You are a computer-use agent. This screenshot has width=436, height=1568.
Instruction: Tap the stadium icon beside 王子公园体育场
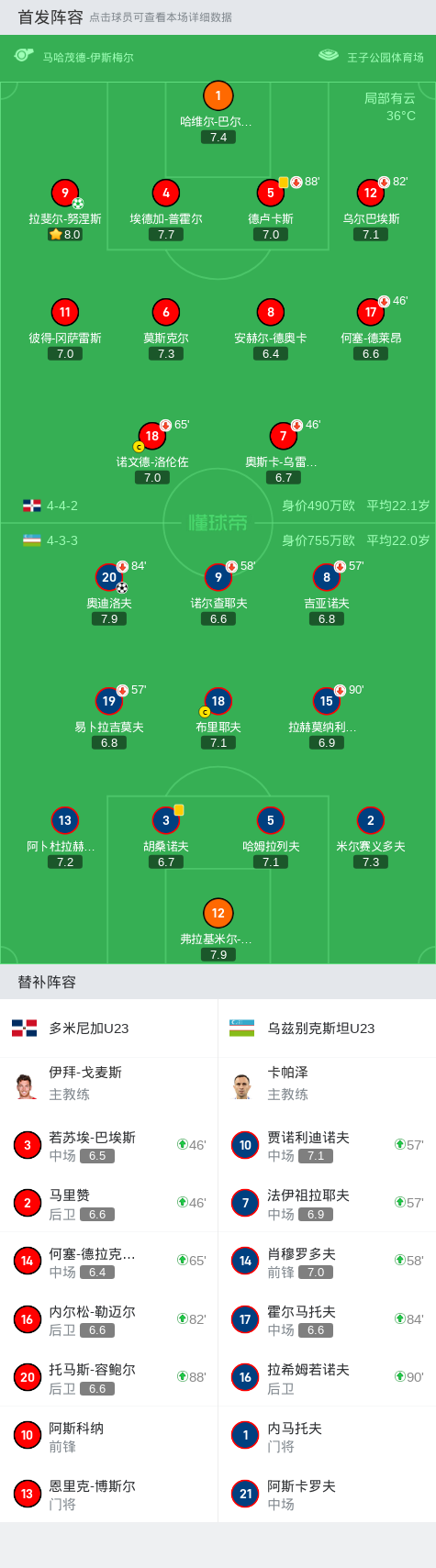[329, 56]
